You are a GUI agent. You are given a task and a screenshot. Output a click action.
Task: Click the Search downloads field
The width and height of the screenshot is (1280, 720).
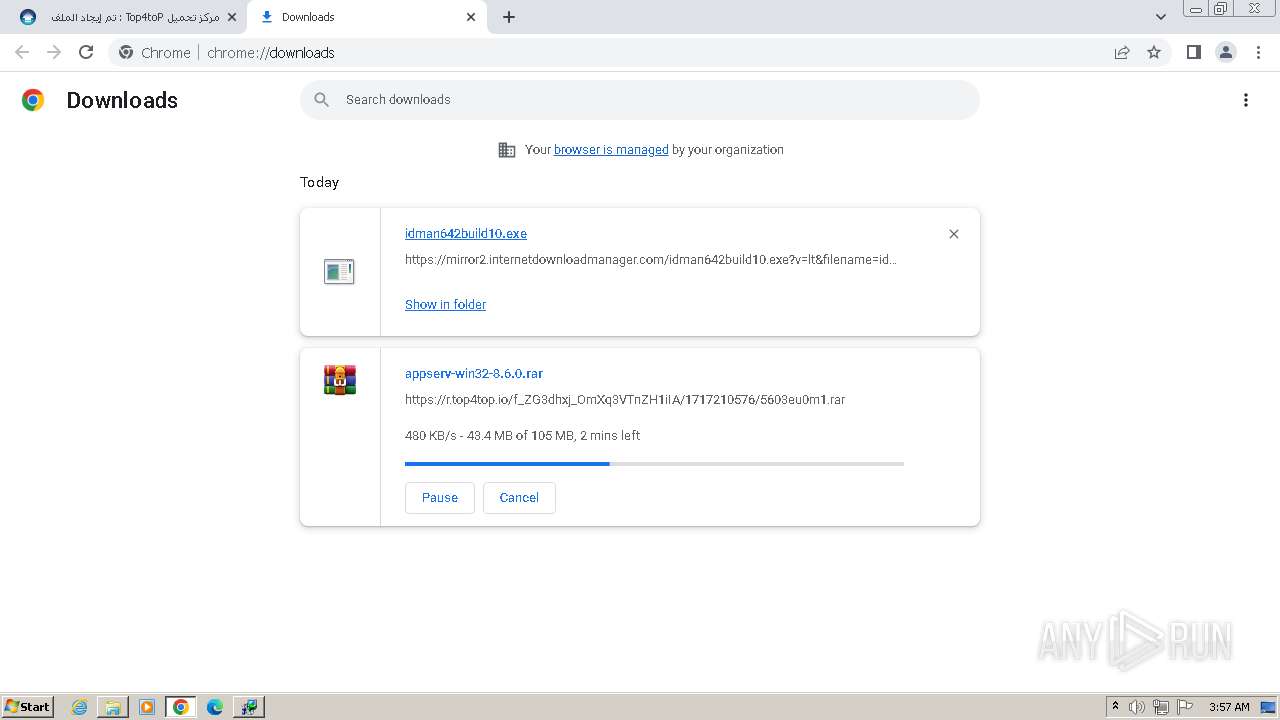click(640, 99)
